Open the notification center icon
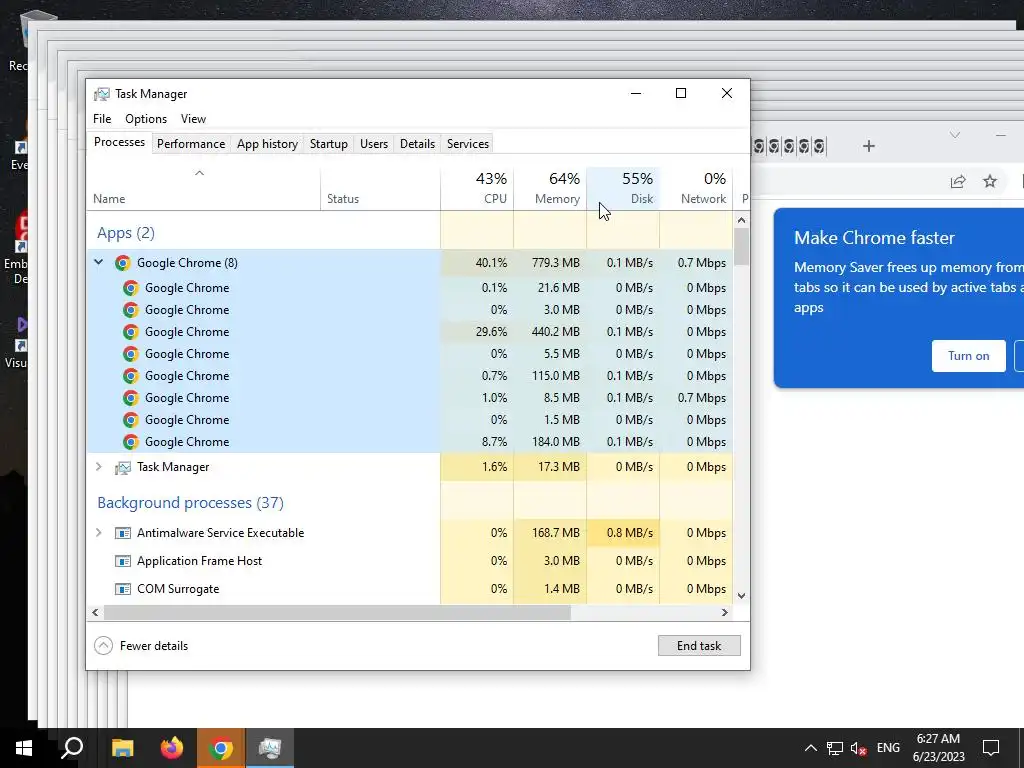1024x768 pixels. (991, 748)
